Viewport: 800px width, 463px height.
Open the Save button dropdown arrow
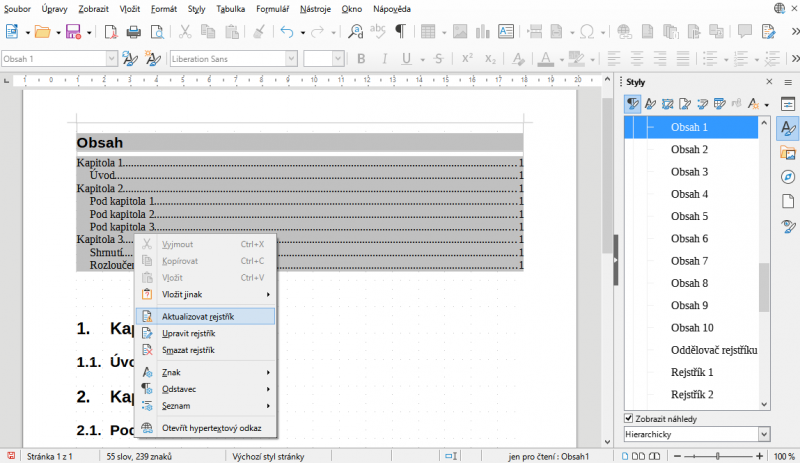coord(89,33)
